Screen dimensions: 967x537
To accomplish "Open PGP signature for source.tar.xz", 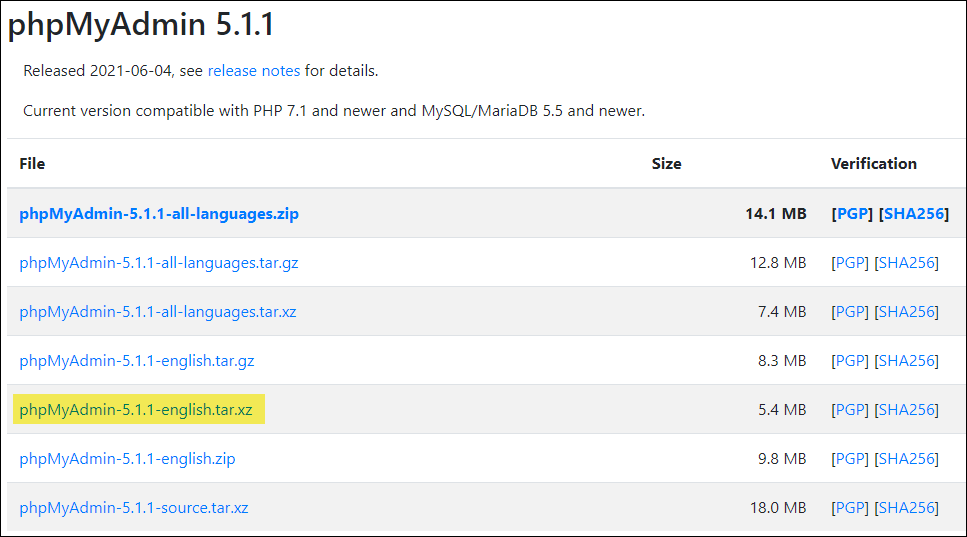I will pos(850,508).
